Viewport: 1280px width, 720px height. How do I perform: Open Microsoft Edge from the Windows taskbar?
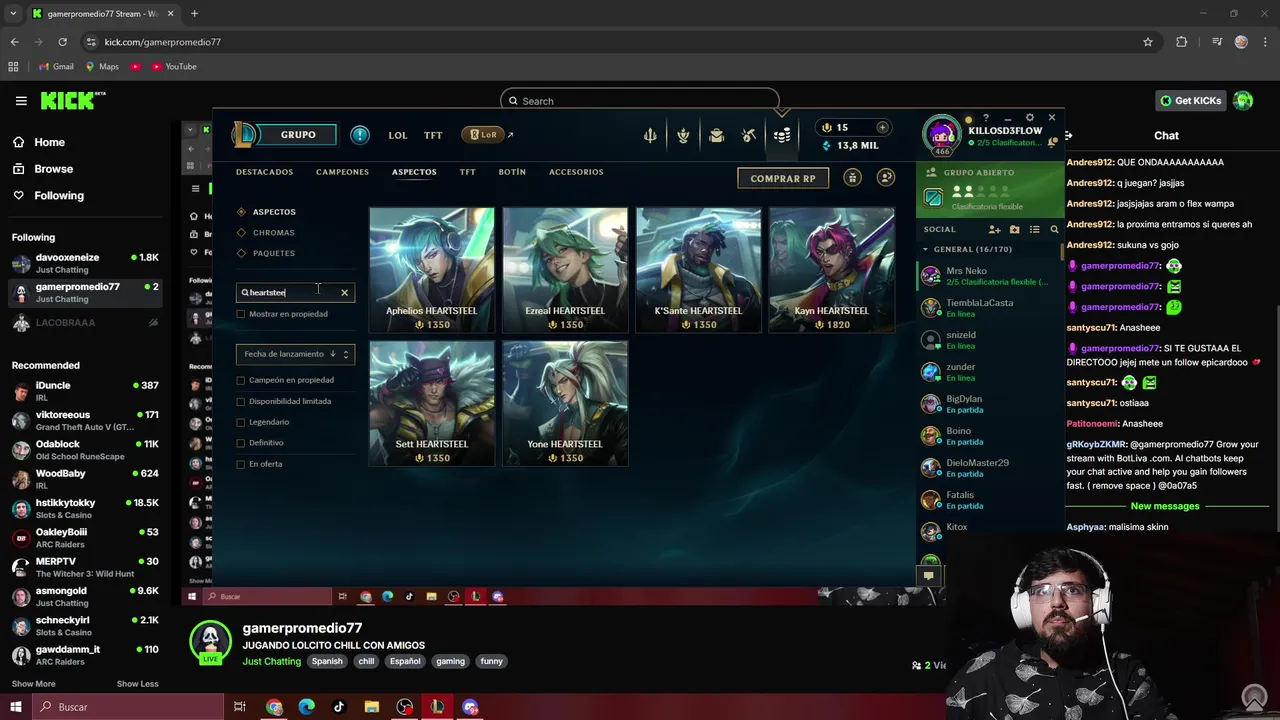pyautogui.click(x=306, y=707)
